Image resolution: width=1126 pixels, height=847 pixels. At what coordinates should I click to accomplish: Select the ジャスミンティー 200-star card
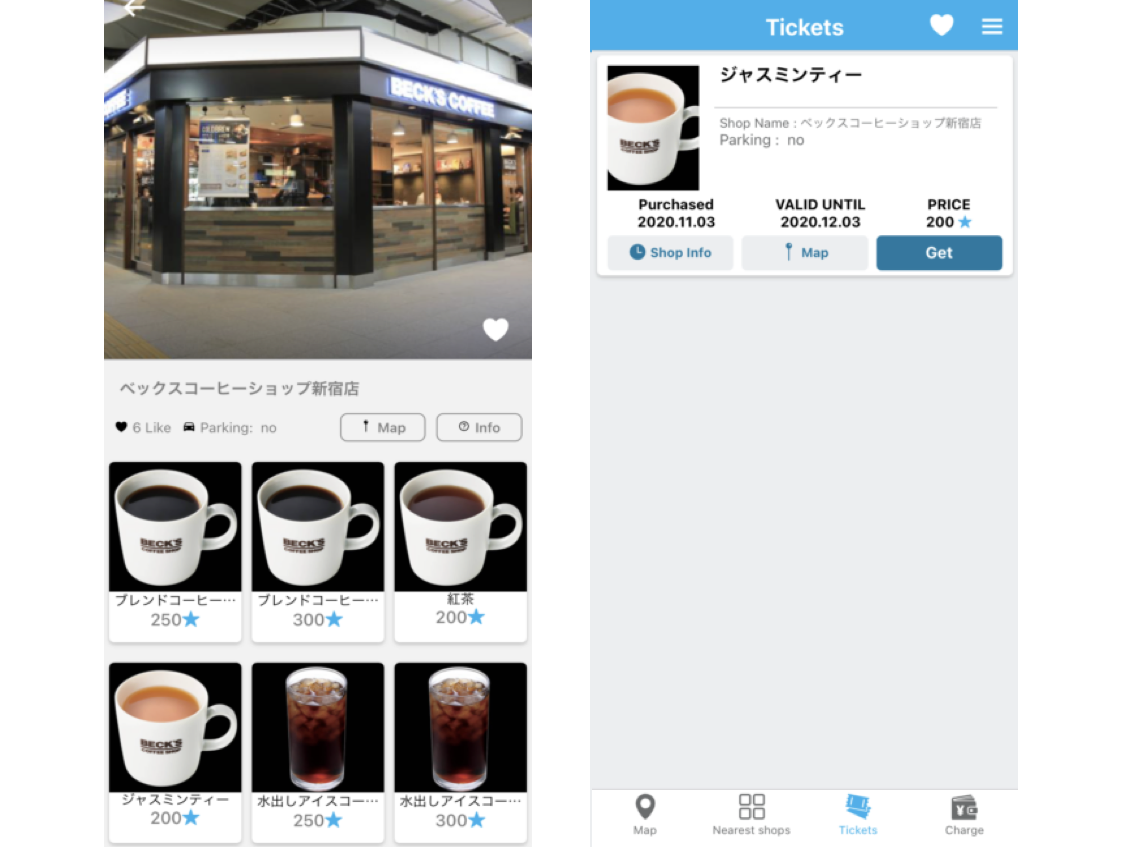[x=175, y=751]
